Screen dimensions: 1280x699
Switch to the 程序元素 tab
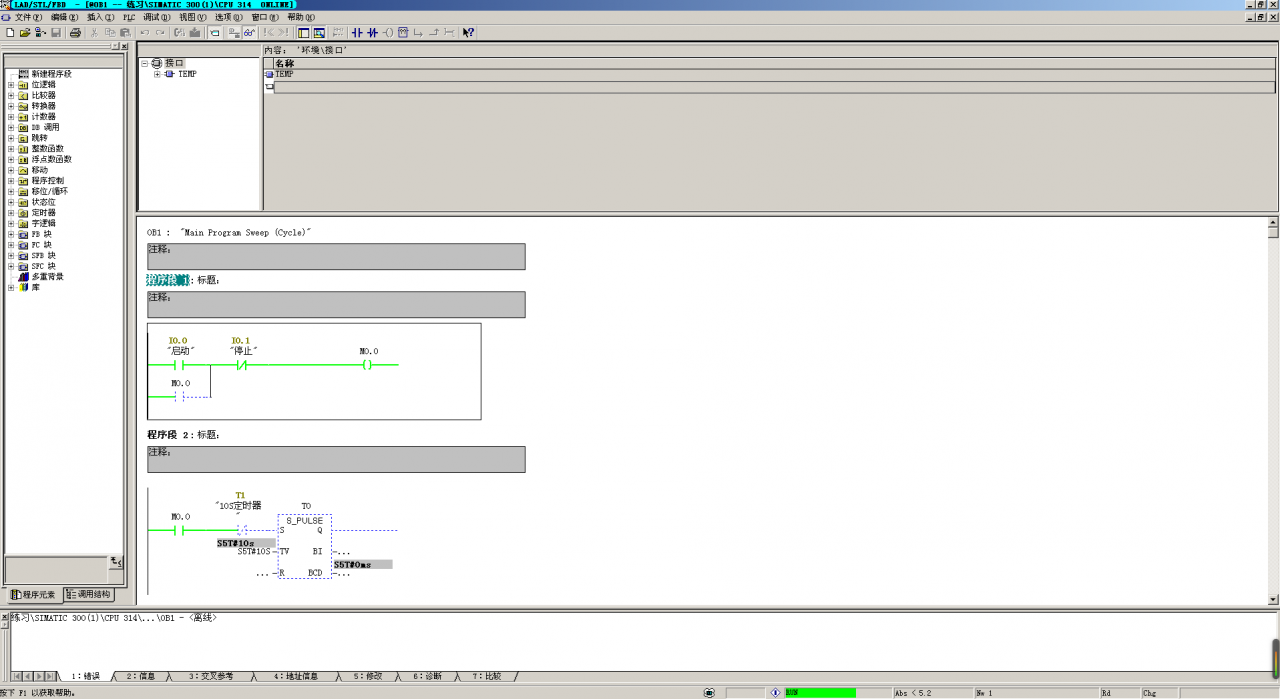[33, 594]
